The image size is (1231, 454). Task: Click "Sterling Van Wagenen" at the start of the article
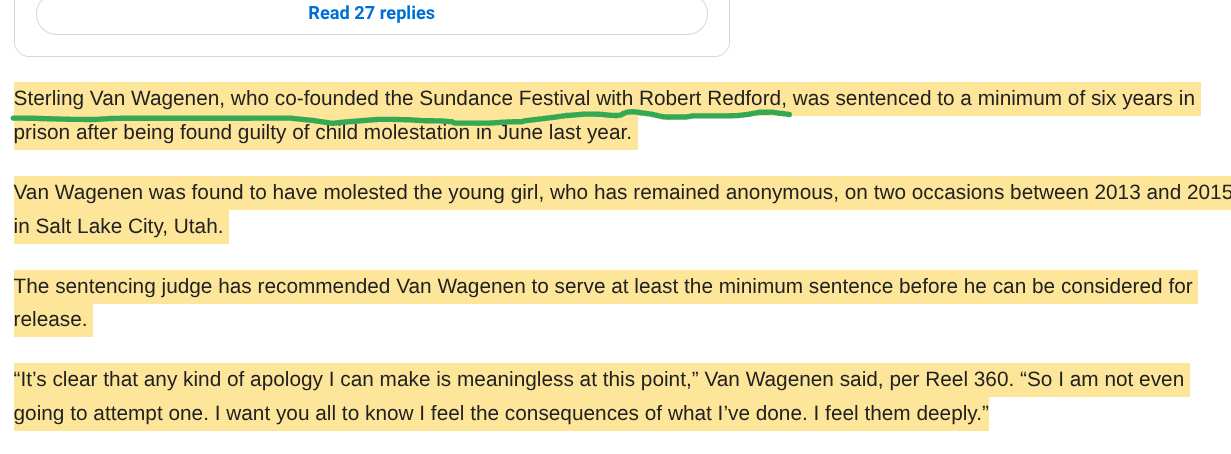coord(119,98)
